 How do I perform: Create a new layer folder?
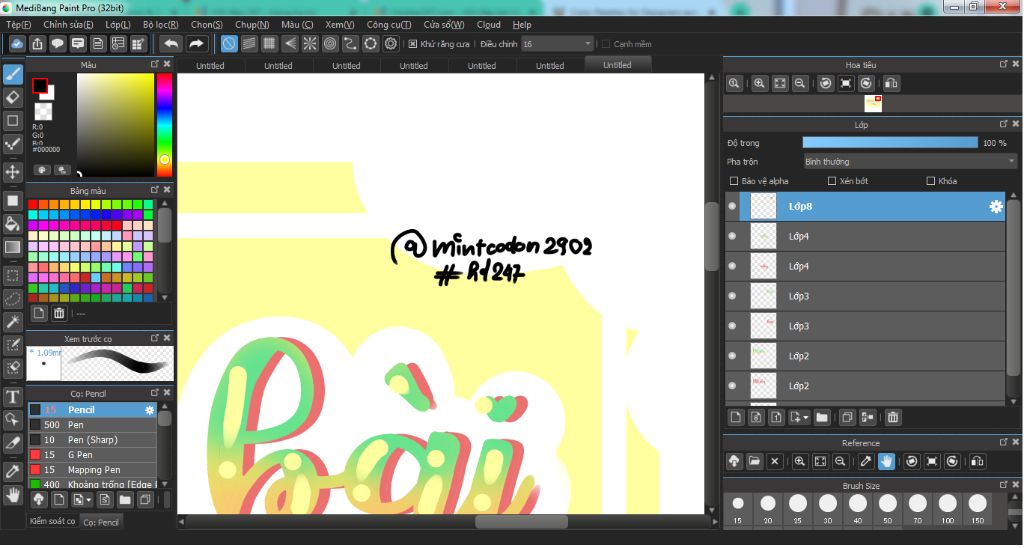pos(822,417)
